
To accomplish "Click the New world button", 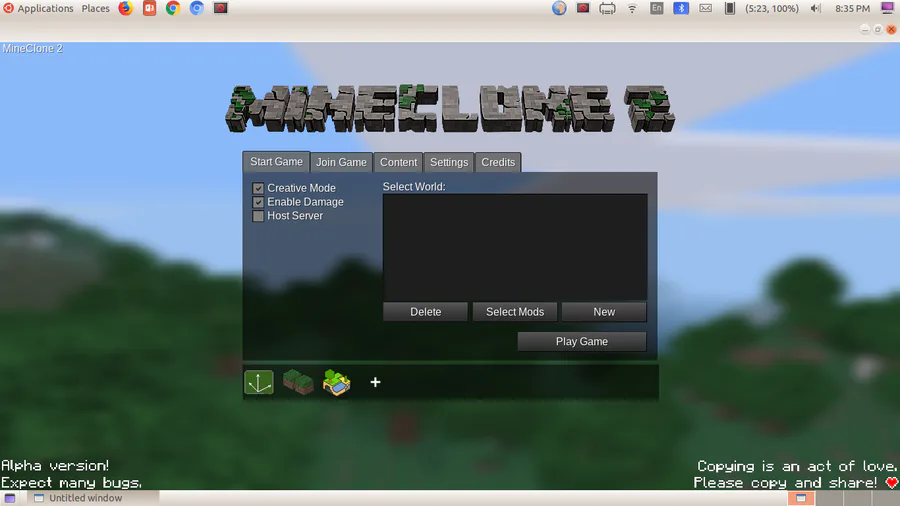I will coord(604,312).
